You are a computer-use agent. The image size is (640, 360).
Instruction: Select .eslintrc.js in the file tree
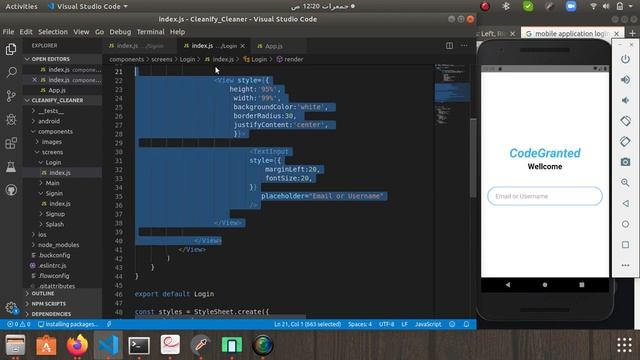click(52, 265)
